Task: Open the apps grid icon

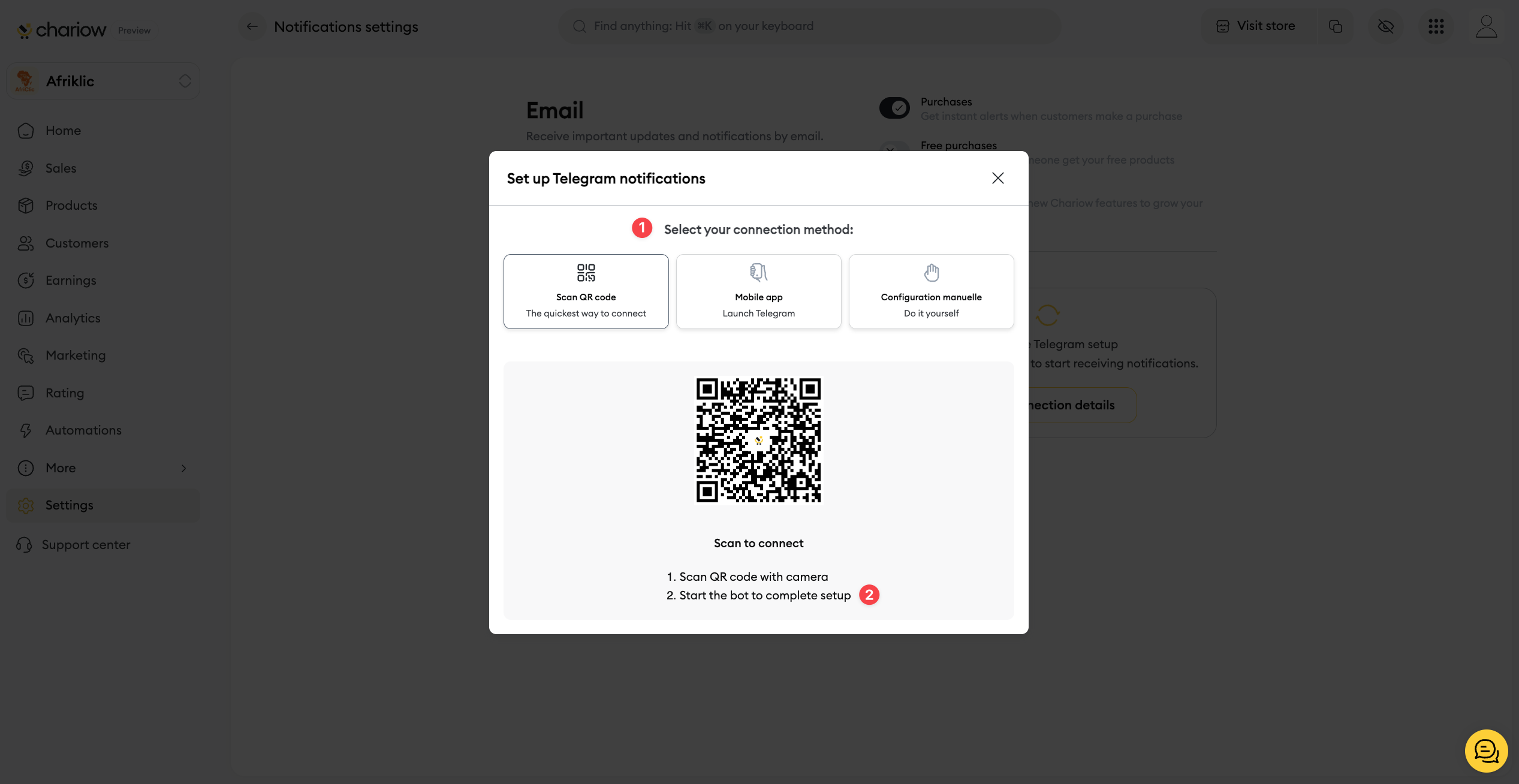Action: coord(1436,26)
